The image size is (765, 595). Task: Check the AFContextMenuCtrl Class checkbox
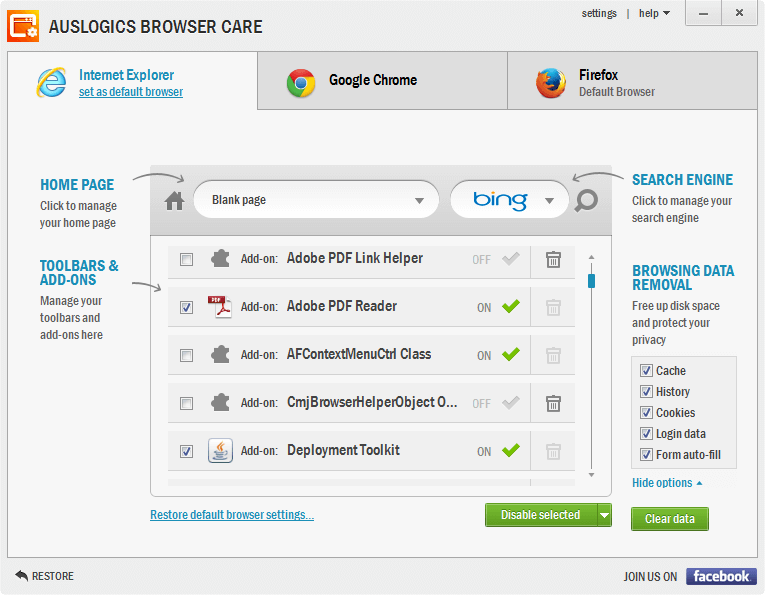pyautogui.click(x=186, y=355)
